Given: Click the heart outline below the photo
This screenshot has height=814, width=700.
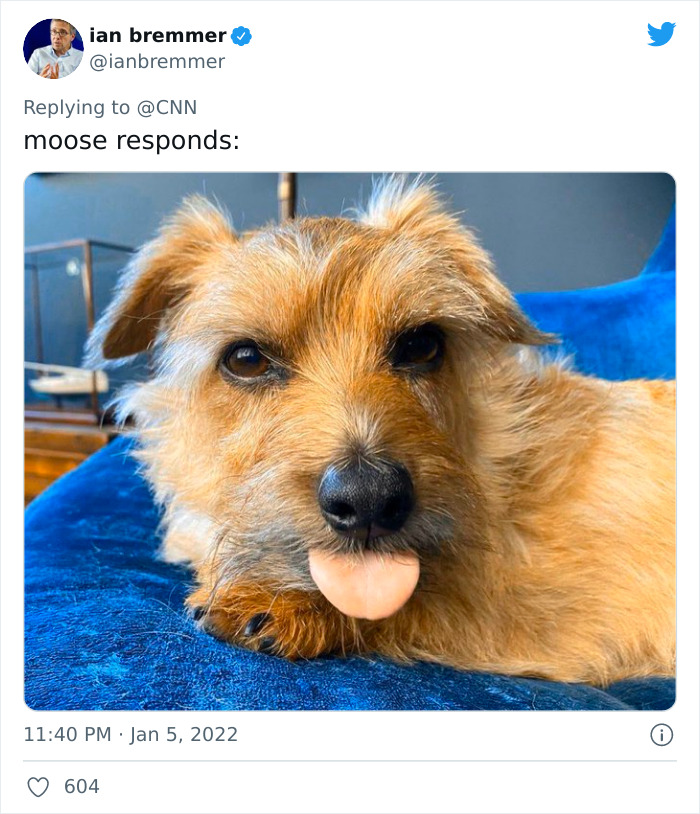Looking at the screenshot, I should (x=38, y=787).
